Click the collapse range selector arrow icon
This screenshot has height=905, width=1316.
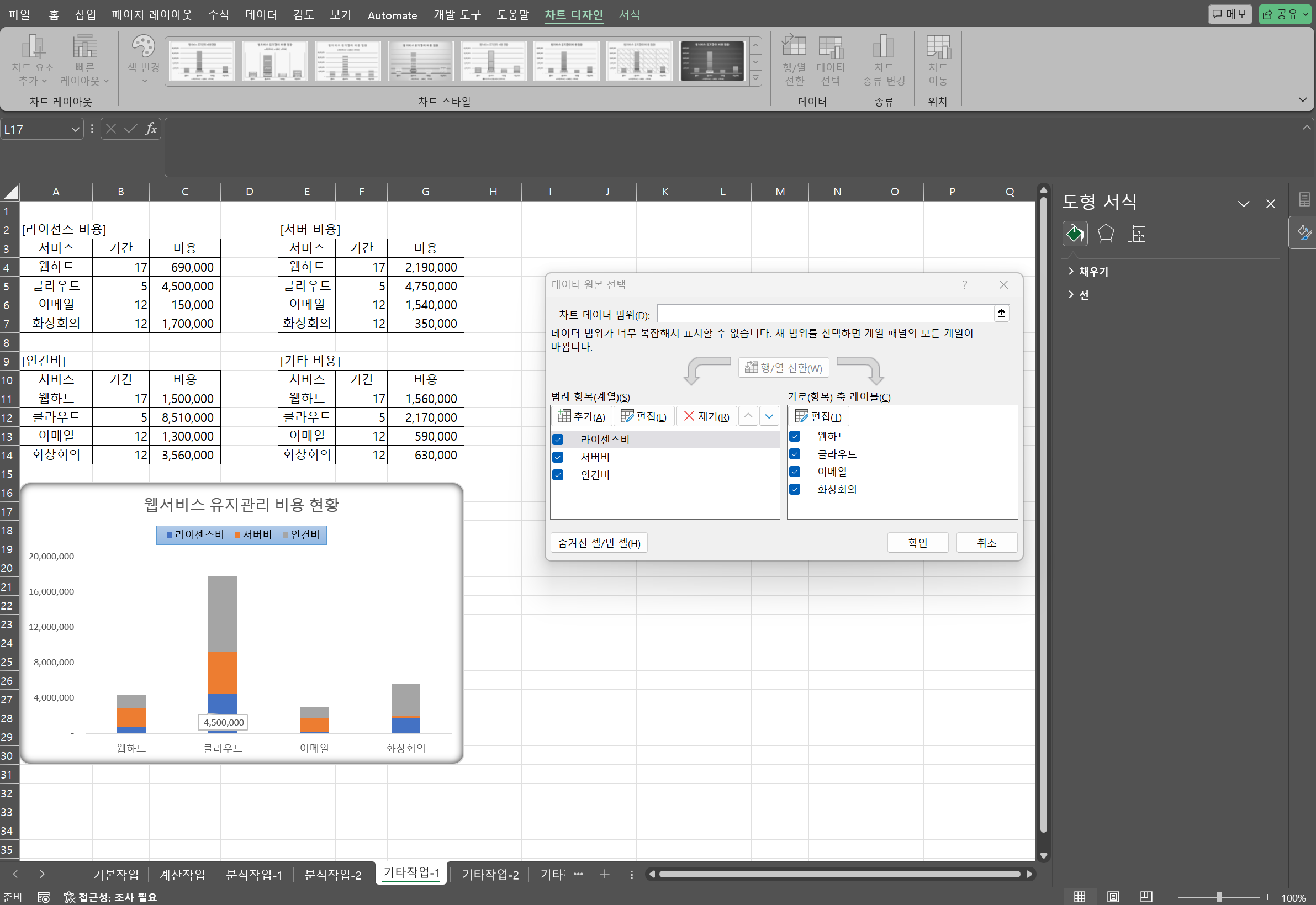click(x=1001, y=313)
